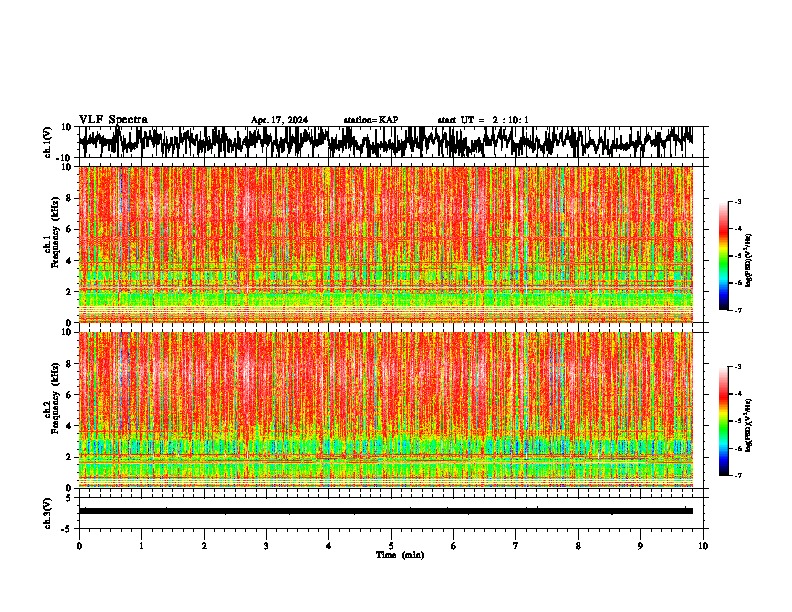Click the "4" kHz tick on ch.1 spectrogram
The width and height of the screenshot is (792, 612).
pyautogui.click(x=70, y=261)
